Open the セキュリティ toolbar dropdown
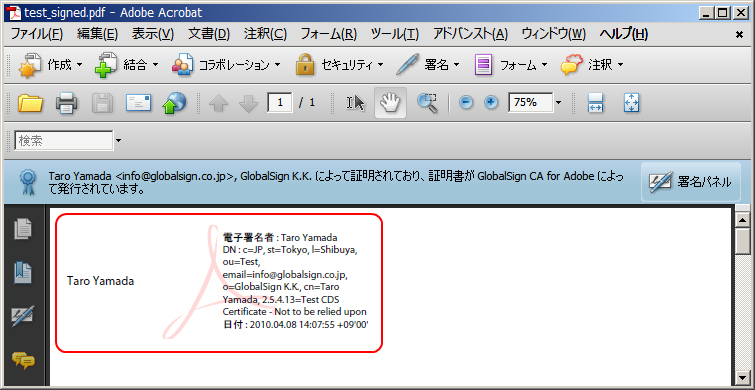The image size is (755, 390). click(339, 65)
